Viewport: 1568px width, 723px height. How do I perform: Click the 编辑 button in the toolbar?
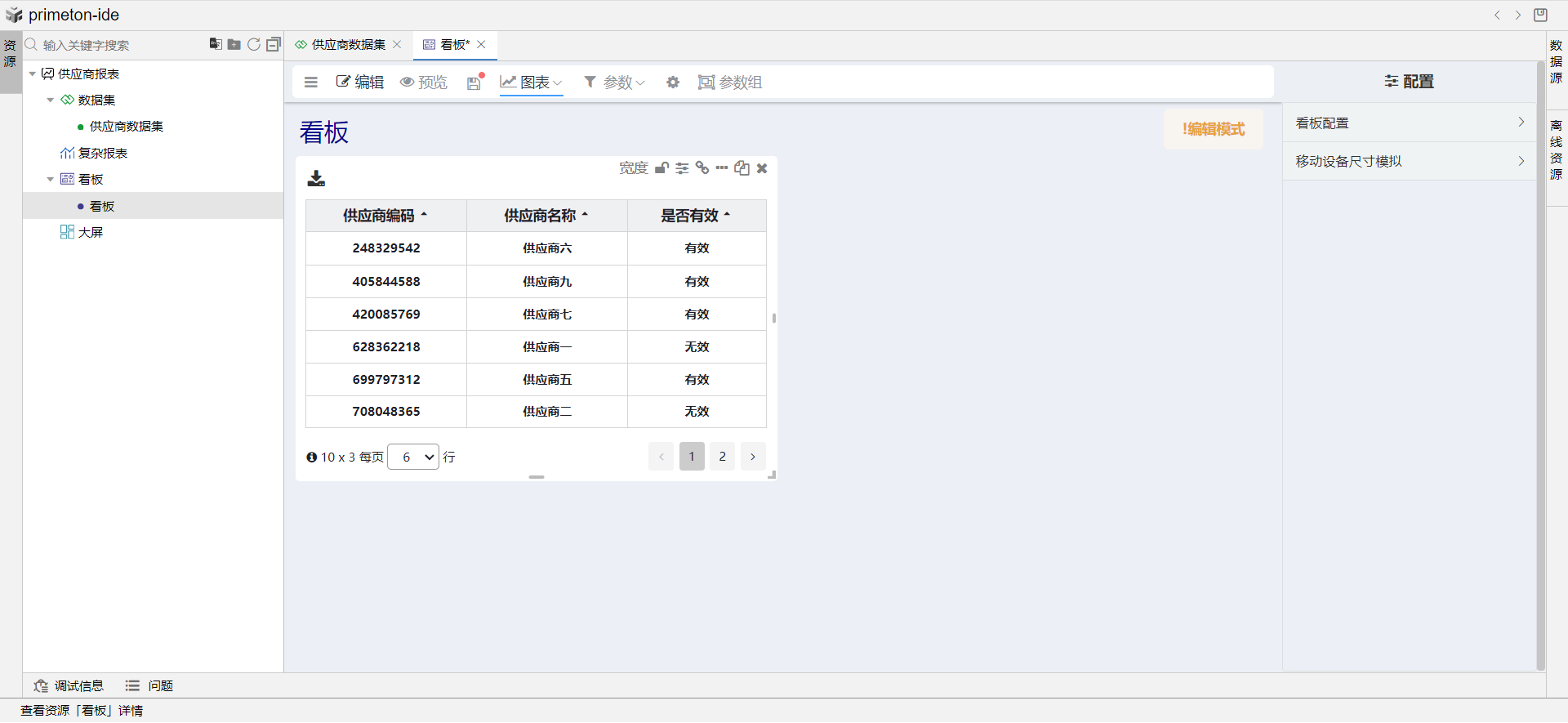coord(360,83)
